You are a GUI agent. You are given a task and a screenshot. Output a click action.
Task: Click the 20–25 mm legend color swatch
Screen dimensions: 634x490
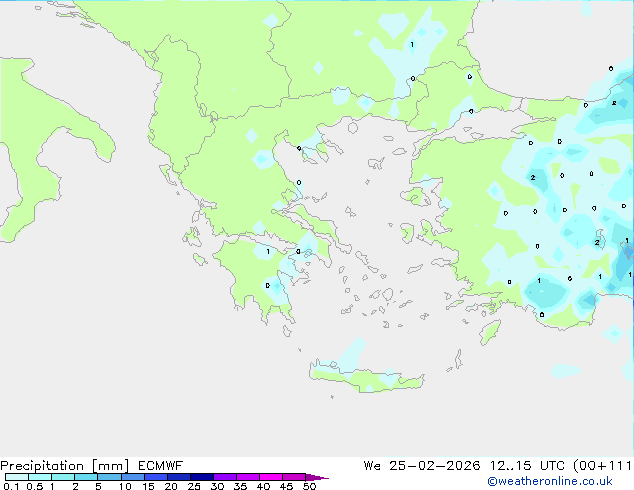point(178,477)
